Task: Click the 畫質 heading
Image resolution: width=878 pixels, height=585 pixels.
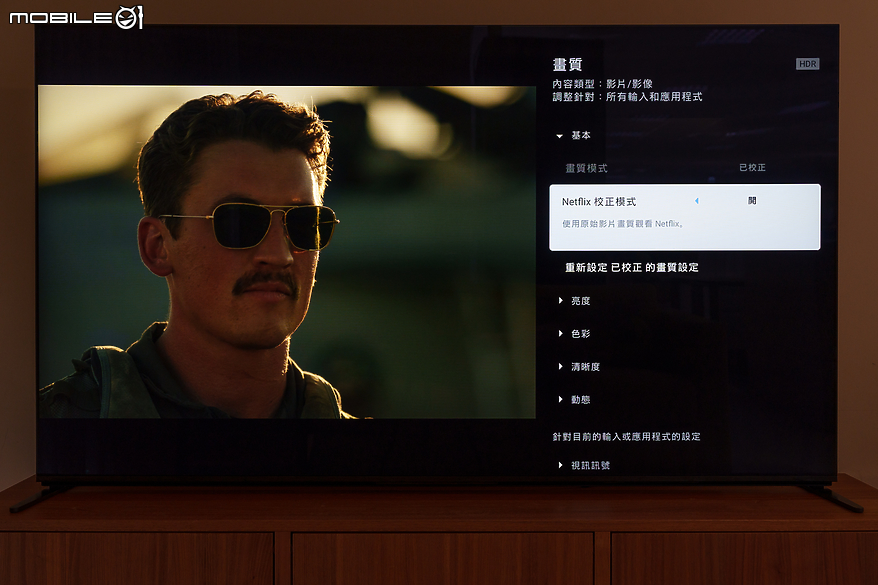Action: coord(567,64)
